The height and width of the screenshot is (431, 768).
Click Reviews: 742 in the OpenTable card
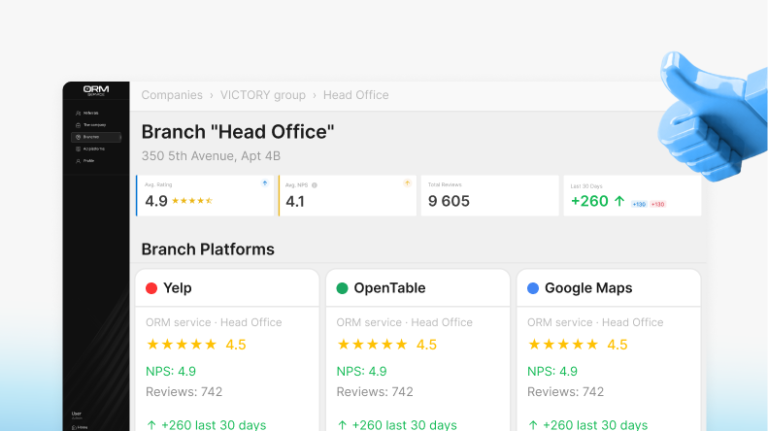375,392
